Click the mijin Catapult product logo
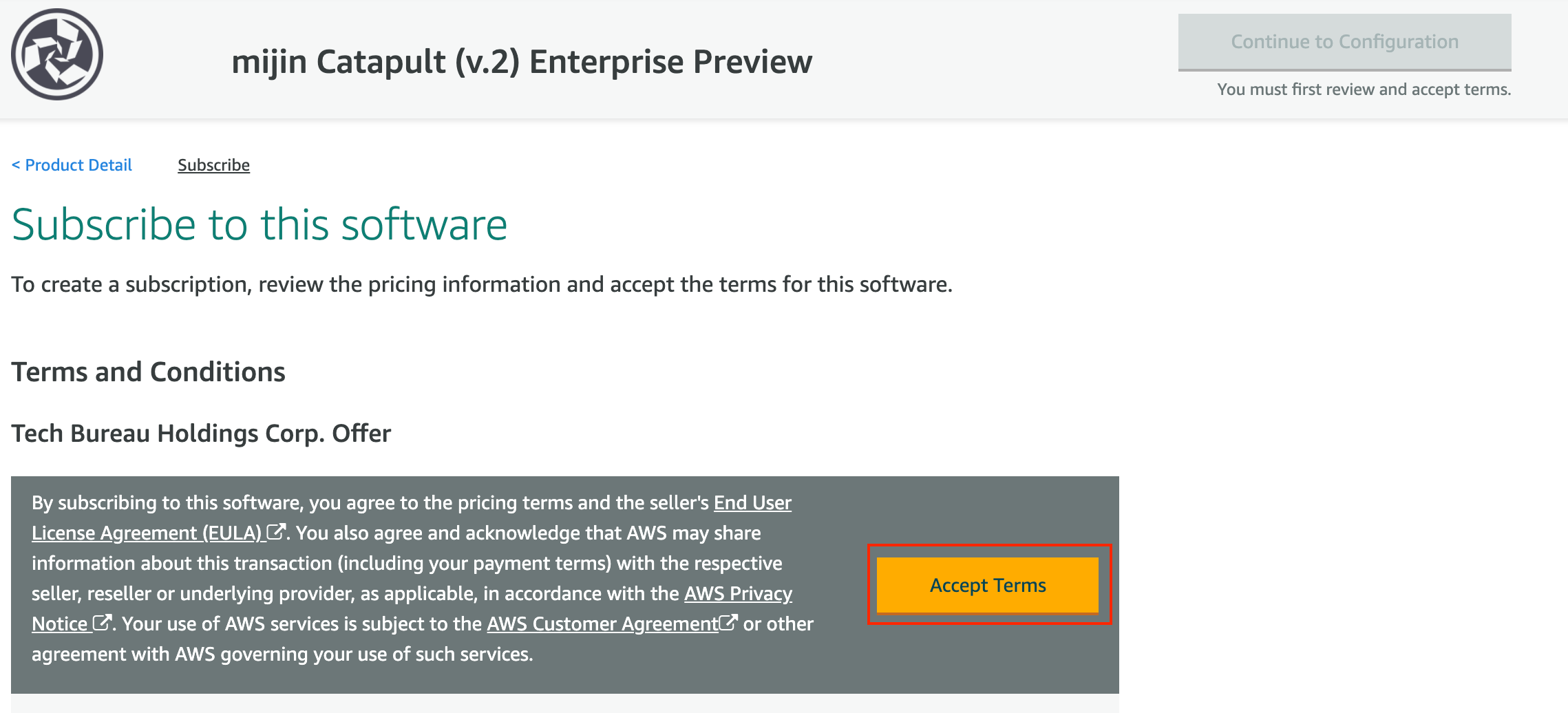Screen dimensions: 1568x713 [x=57, y=54]
